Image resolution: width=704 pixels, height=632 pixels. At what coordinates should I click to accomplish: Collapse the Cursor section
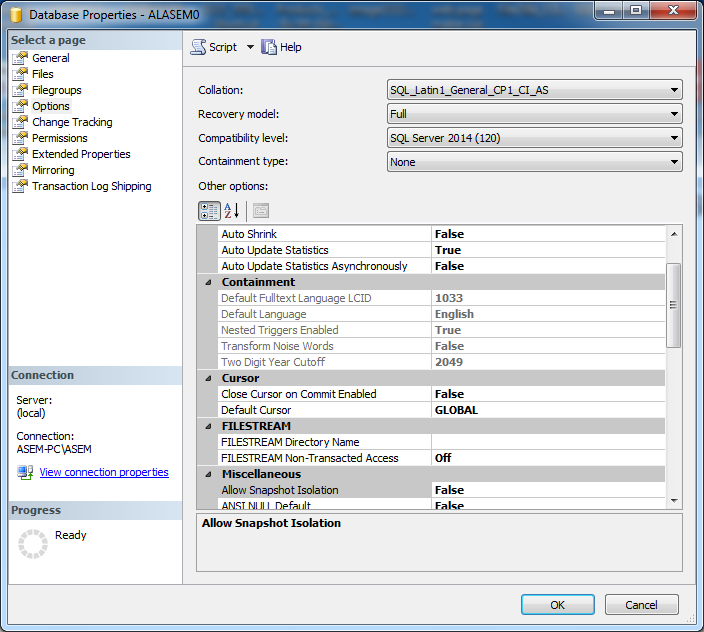pos(208,378)
